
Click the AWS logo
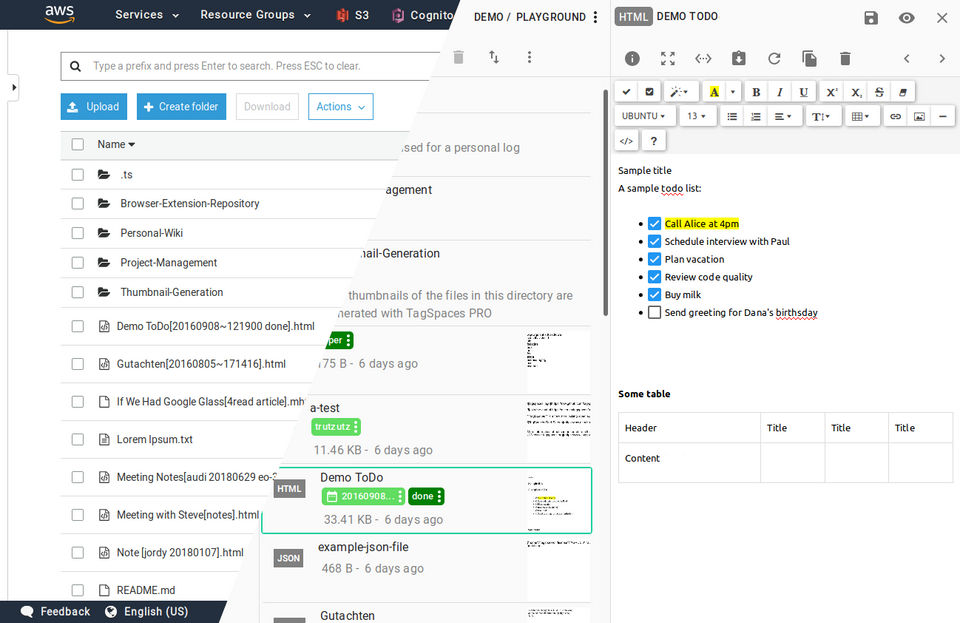coord(59,14)
